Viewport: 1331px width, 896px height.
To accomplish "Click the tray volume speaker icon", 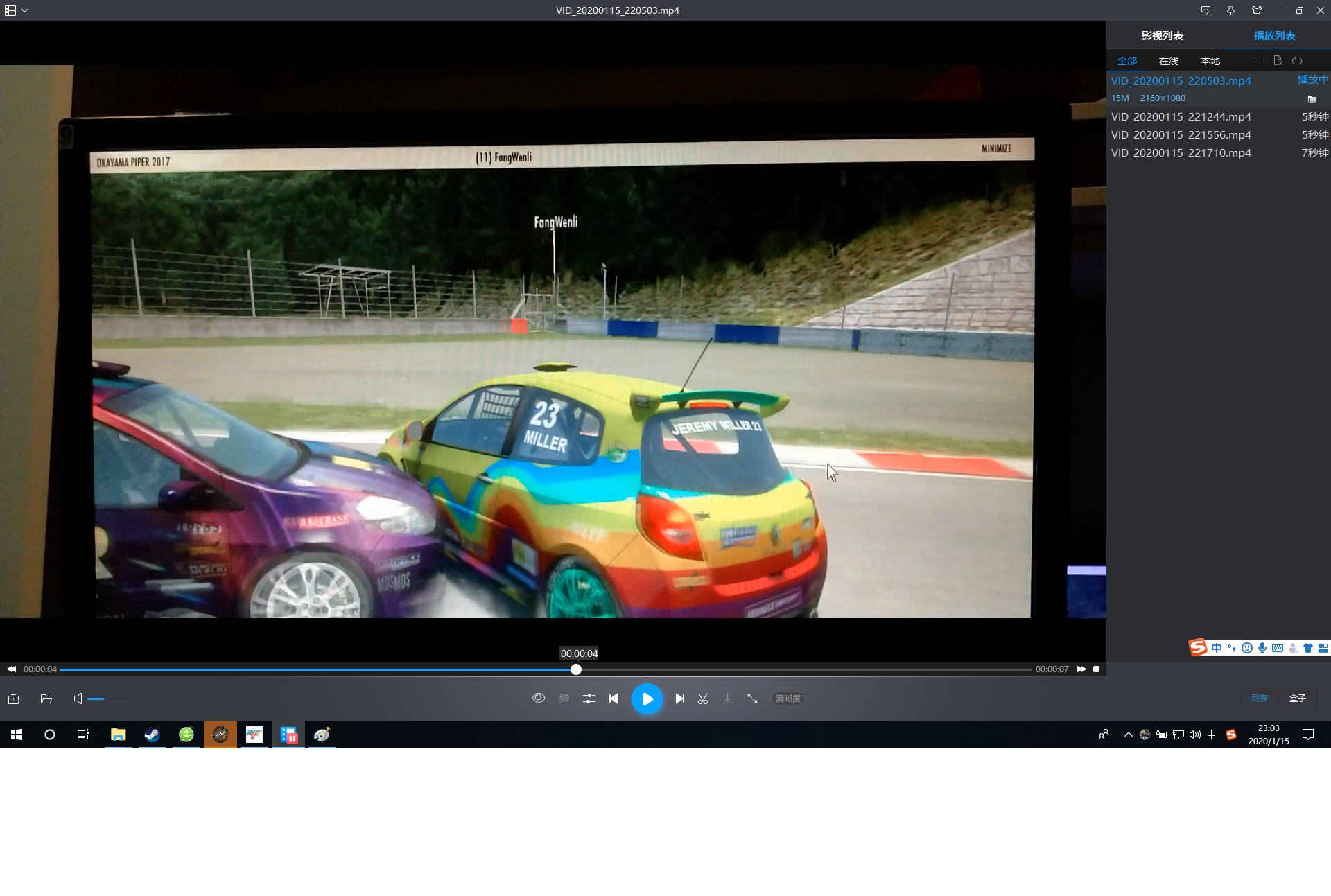I will coord(1194,735).
